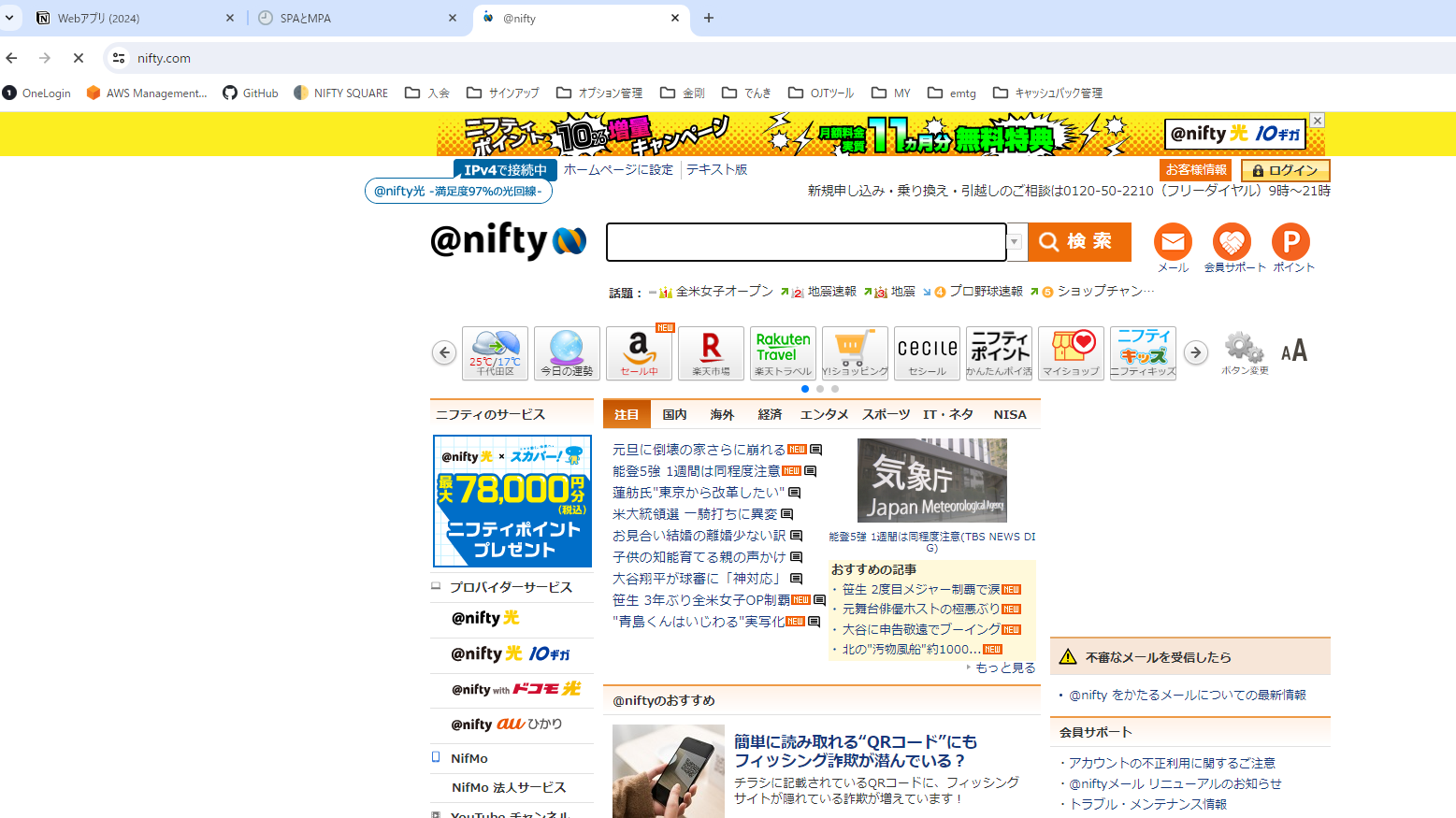Click @nifty光 満足度97% pill link
Viewport: 1456px width, 818px height.
click(x=458, y=191)
